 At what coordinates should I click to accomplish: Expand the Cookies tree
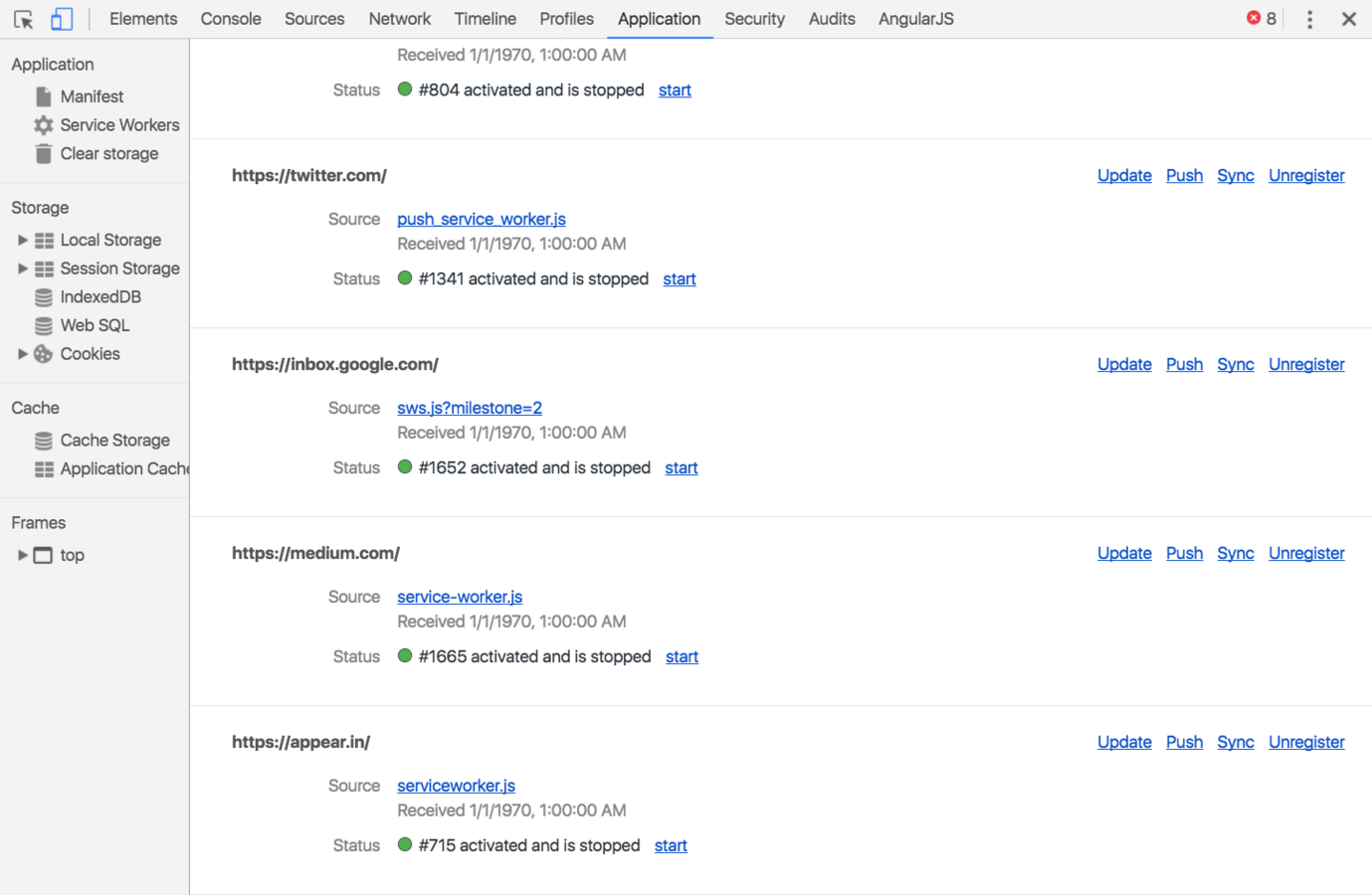coord(22,354)
